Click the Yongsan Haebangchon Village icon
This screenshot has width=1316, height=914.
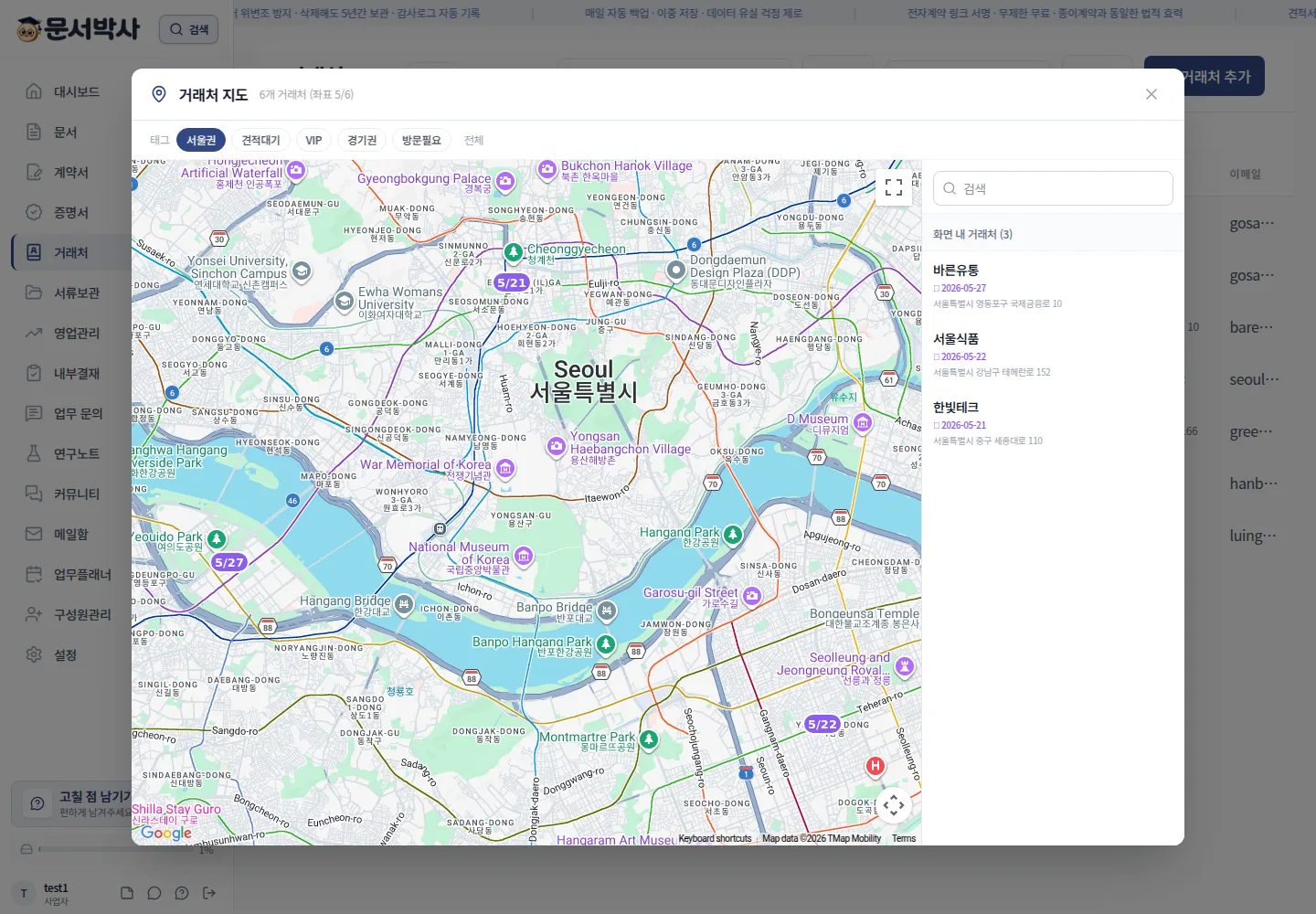pos(557,446)
